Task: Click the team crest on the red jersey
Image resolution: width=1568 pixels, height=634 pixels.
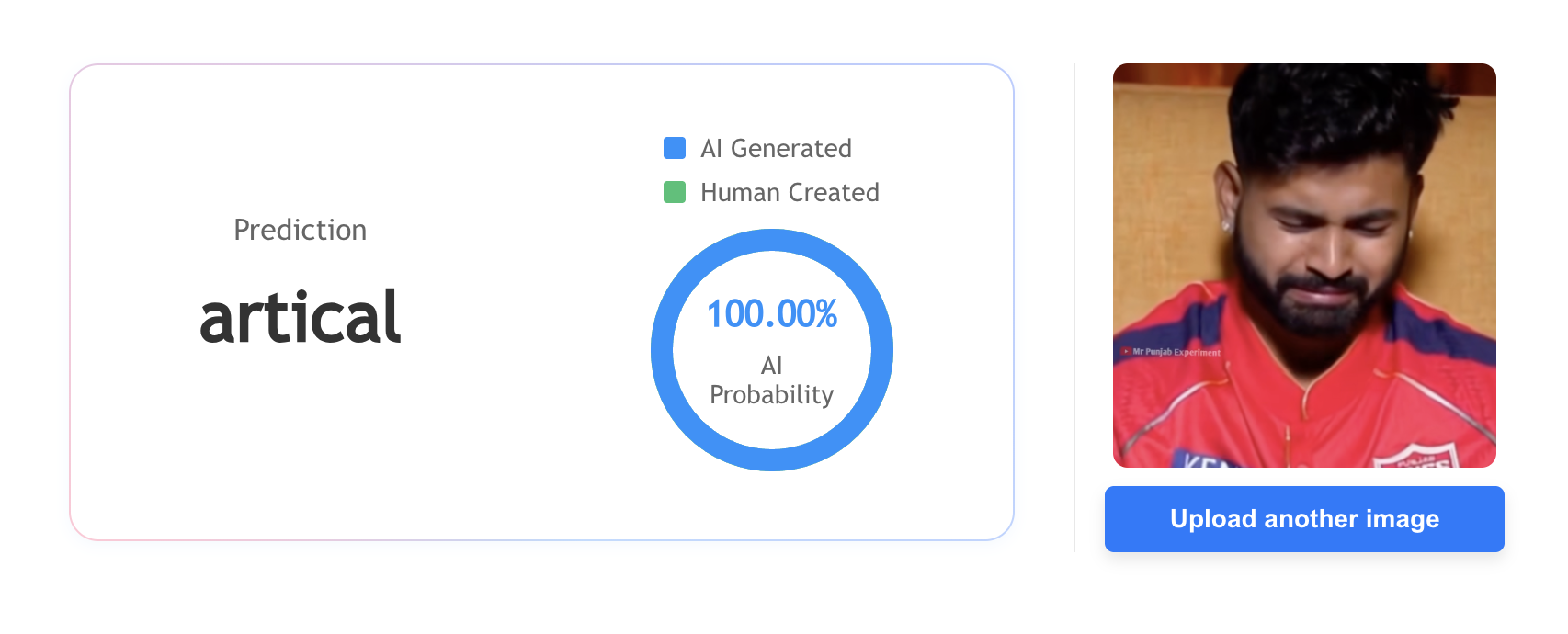Action: click(x=1415, y=456)
